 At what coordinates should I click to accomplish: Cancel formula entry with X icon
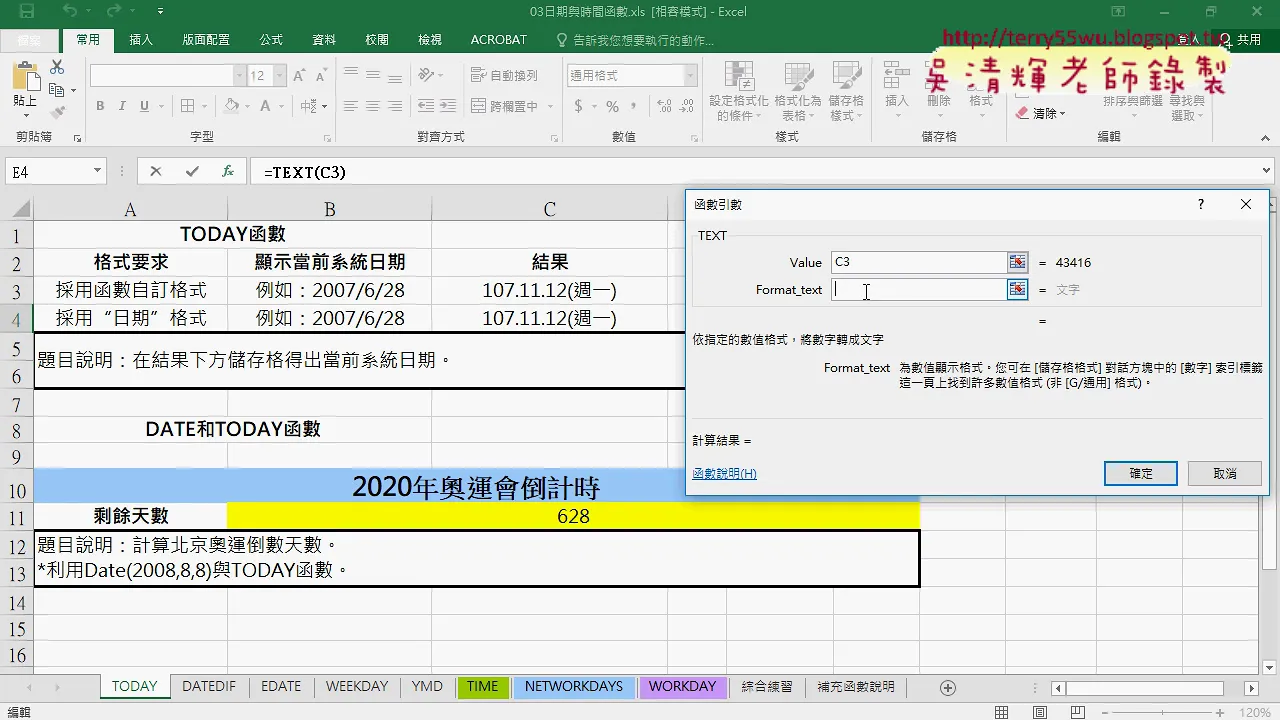(x=155, y=172)
